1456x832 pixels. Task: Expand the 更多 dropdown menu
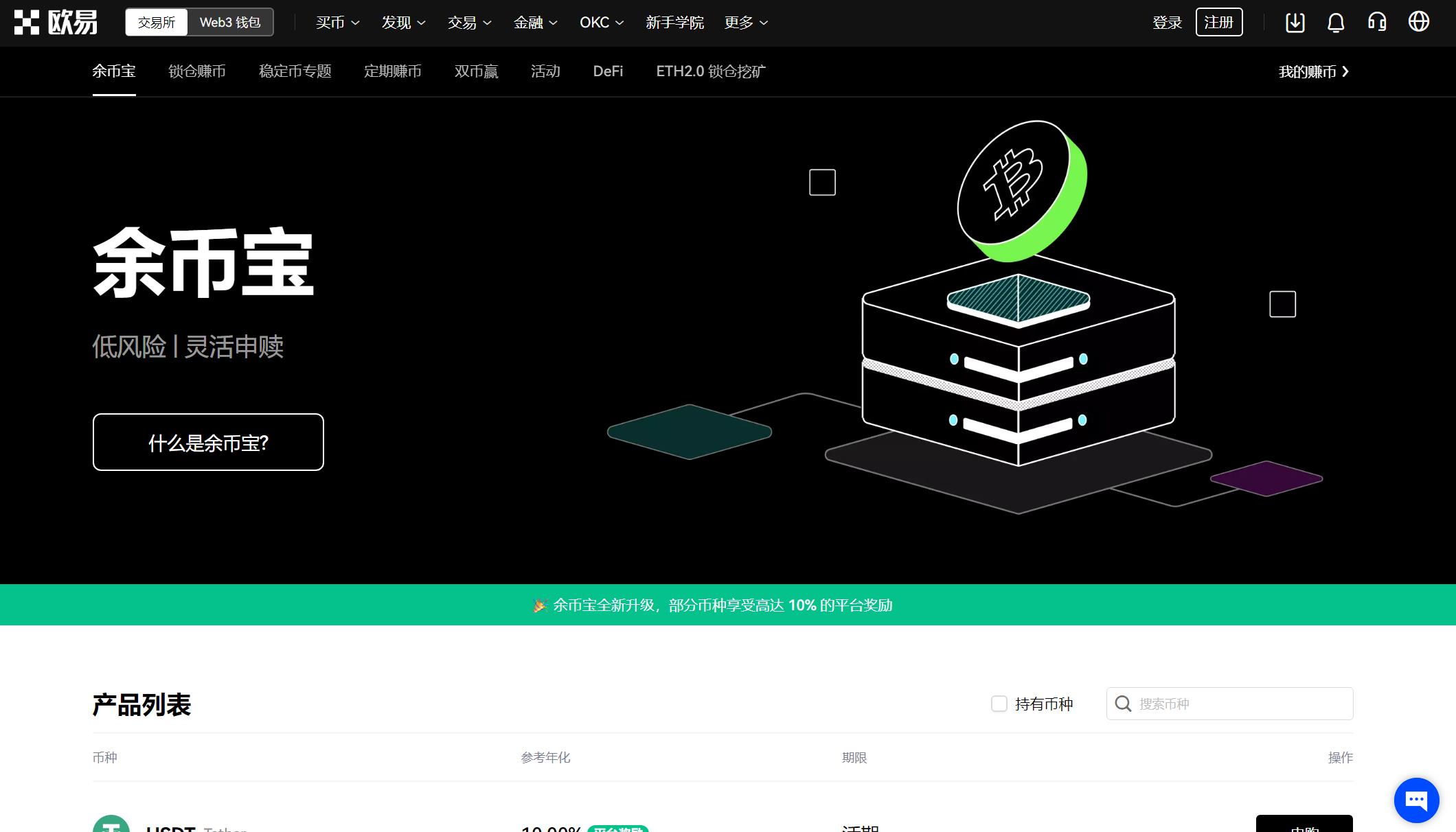click(746, 23)
